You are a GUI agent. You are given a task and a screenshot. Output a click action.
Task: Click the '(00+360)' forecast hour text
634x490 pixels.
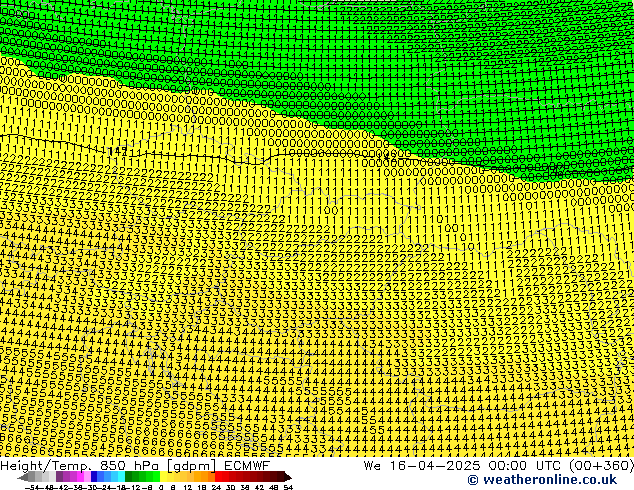pyautogui.click(x=601, y=466)
